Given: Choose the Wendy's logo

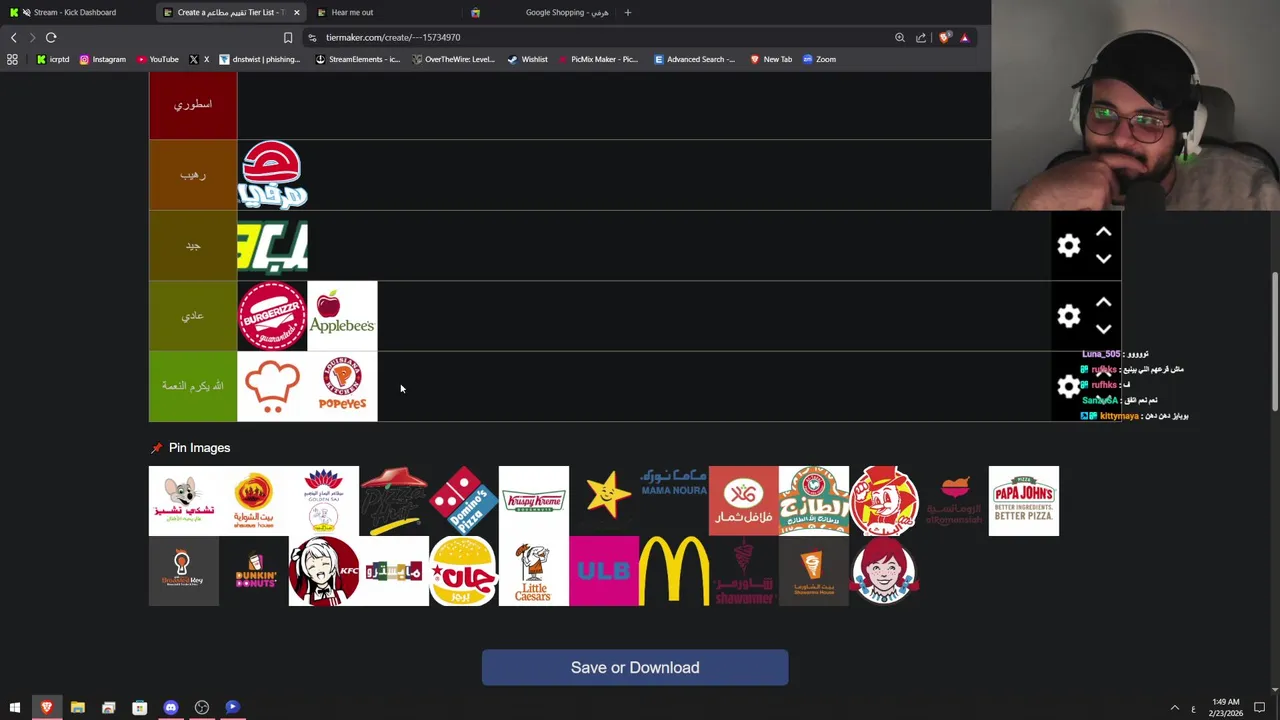Looking at the screenshot, I should tap(884, 571).
